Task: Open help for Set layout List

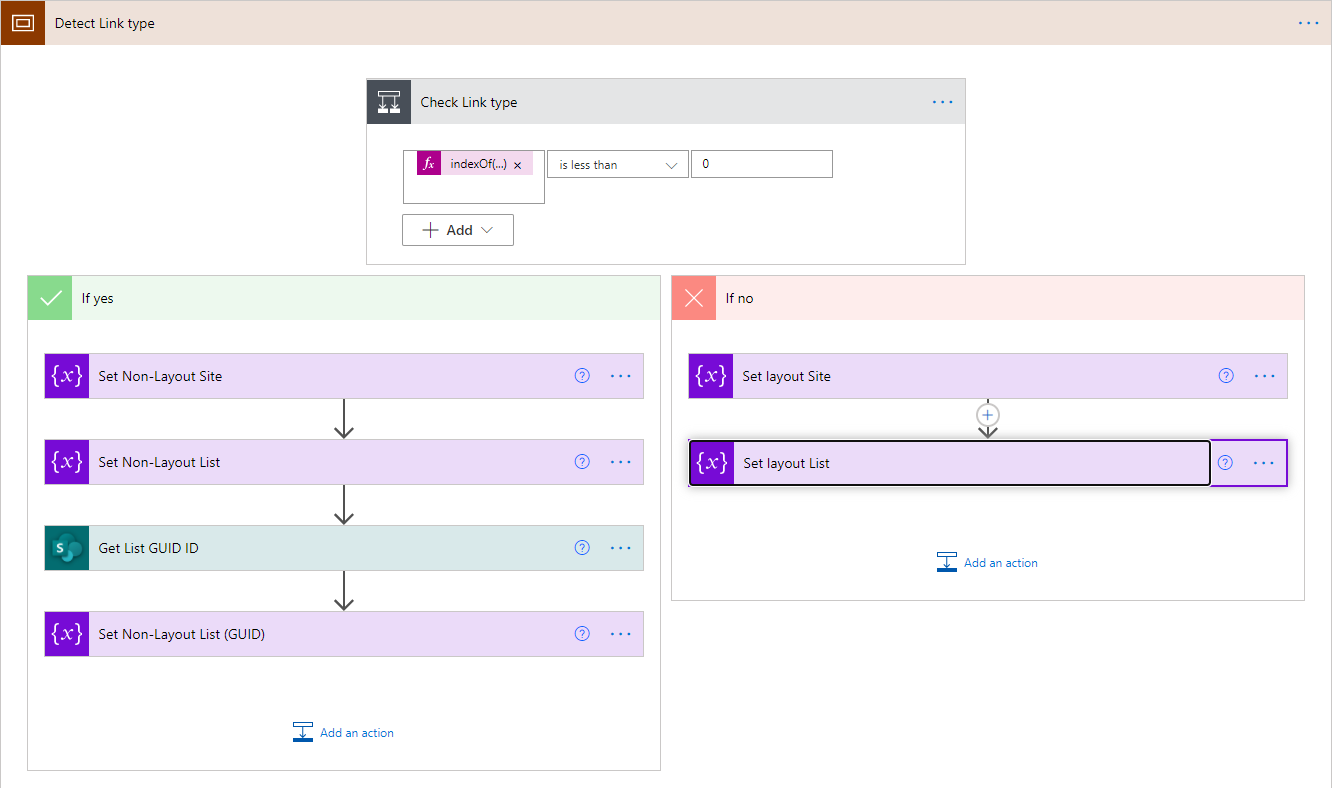Action: (1226, 463)
